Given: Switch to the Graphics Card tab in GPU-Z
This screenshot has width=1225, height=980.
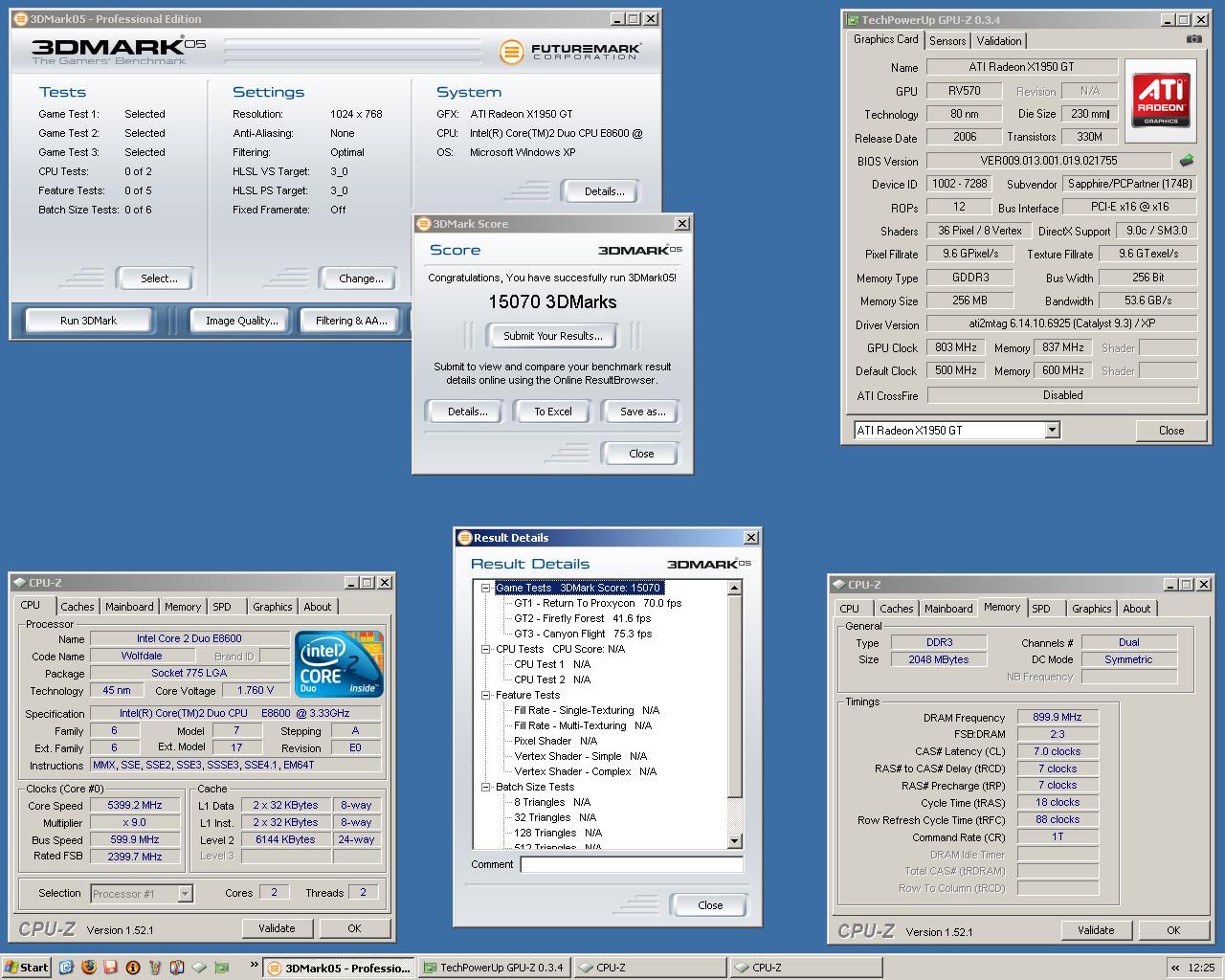Looking at the screenshot, I should (885, 39).
